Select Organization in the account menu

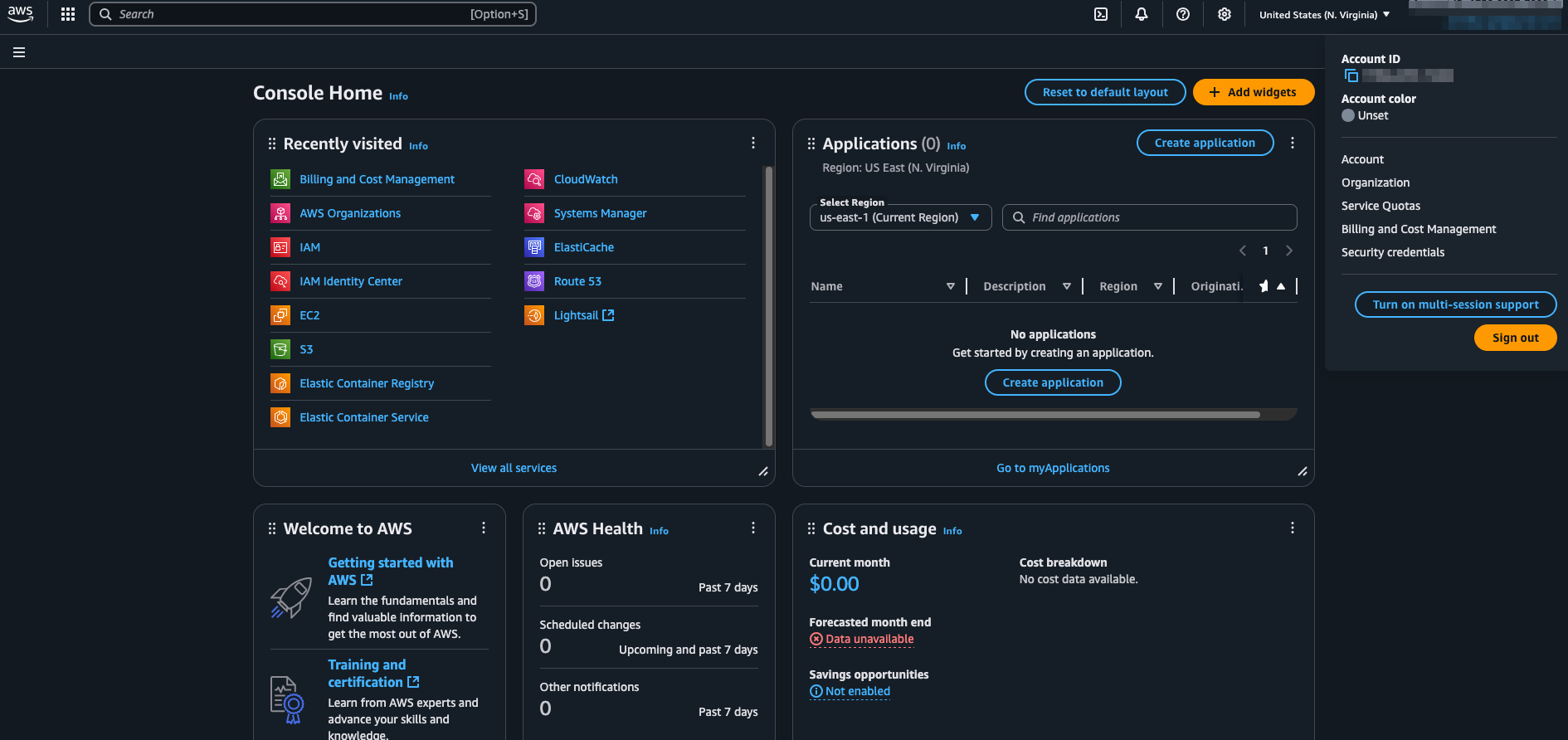click(x=1376, y=183)
